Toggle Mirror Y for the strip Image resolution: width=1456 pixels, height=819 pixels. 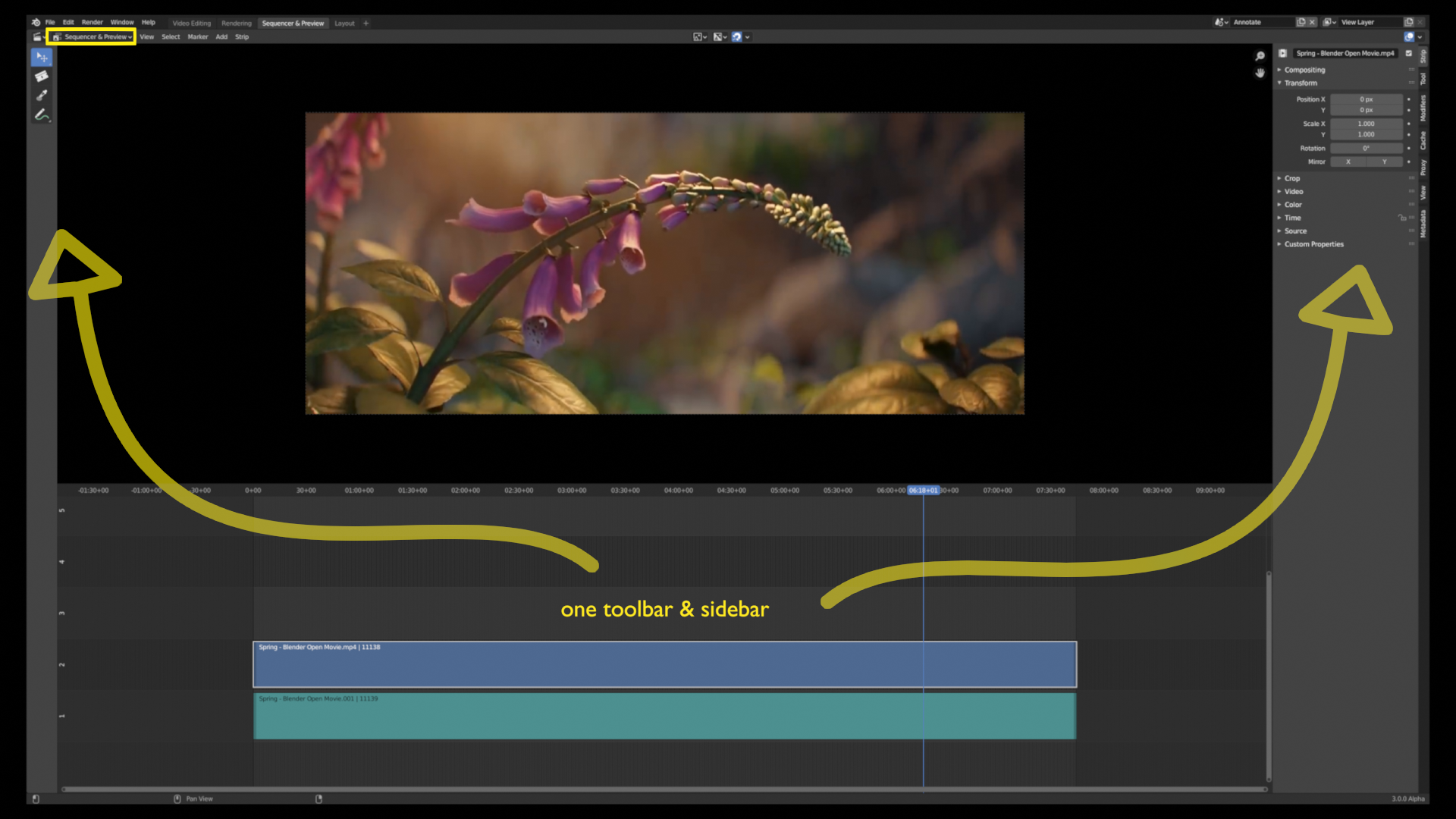pos(1385,162)
